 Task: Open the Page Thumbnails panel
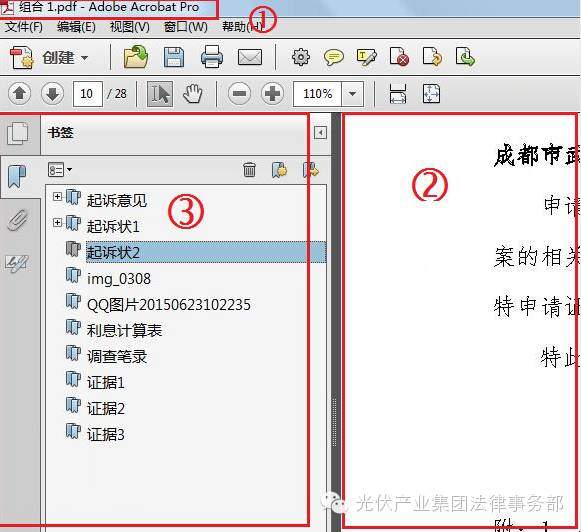click(17, 133)
